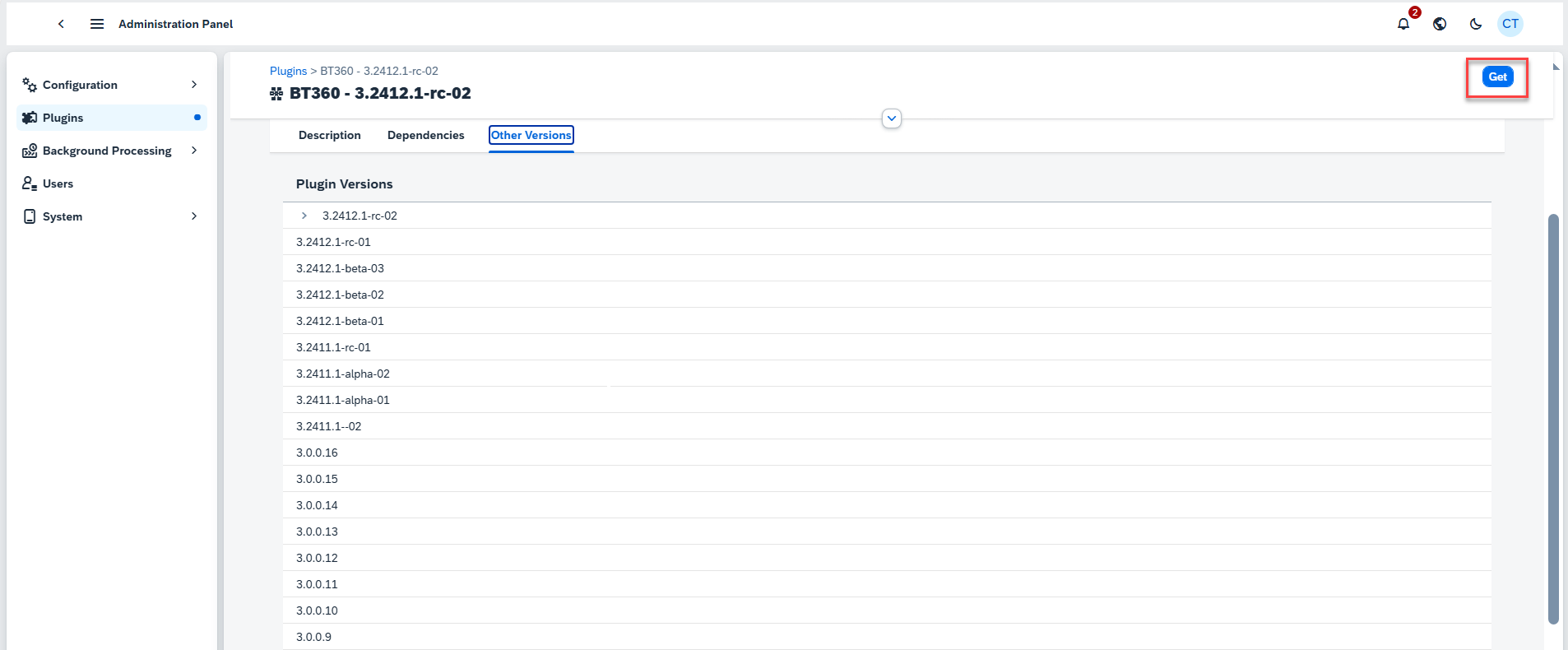Click the Configuration gears icon
The image size is (1568, 650).
[x=30, y=85]
